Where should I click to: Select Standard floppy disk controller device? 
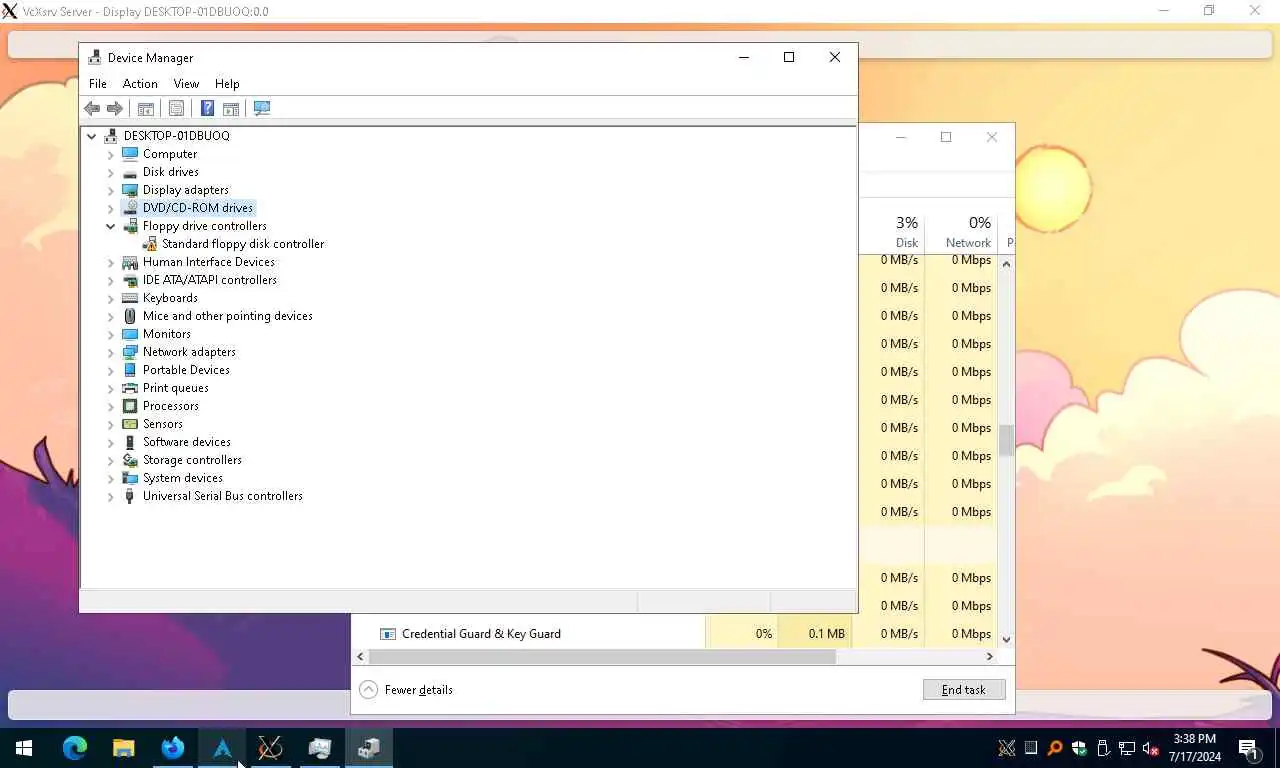243,244
